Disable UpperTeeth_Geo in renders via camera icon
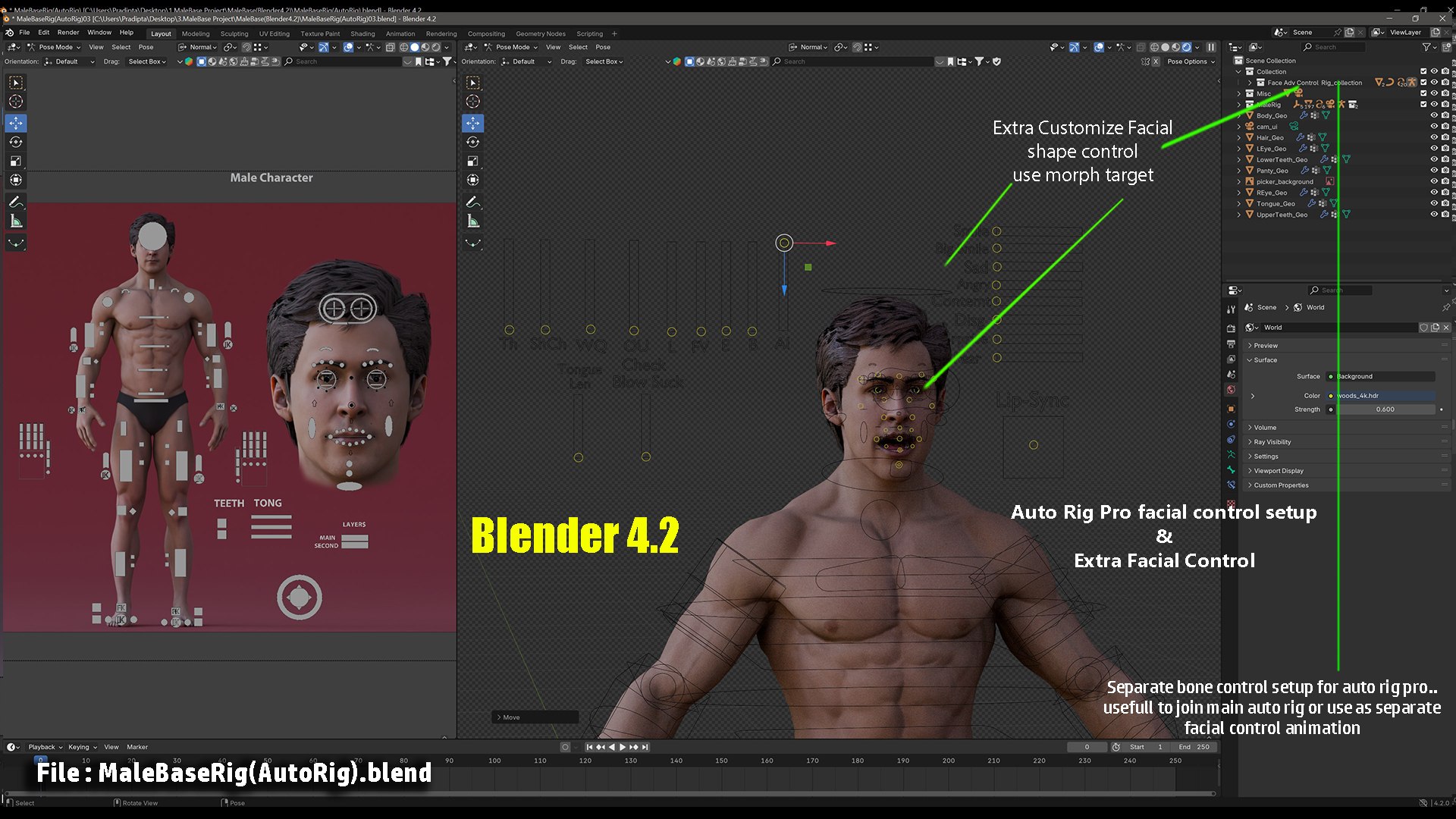This screenshot has height=819, width=1456. [1445, 215]
